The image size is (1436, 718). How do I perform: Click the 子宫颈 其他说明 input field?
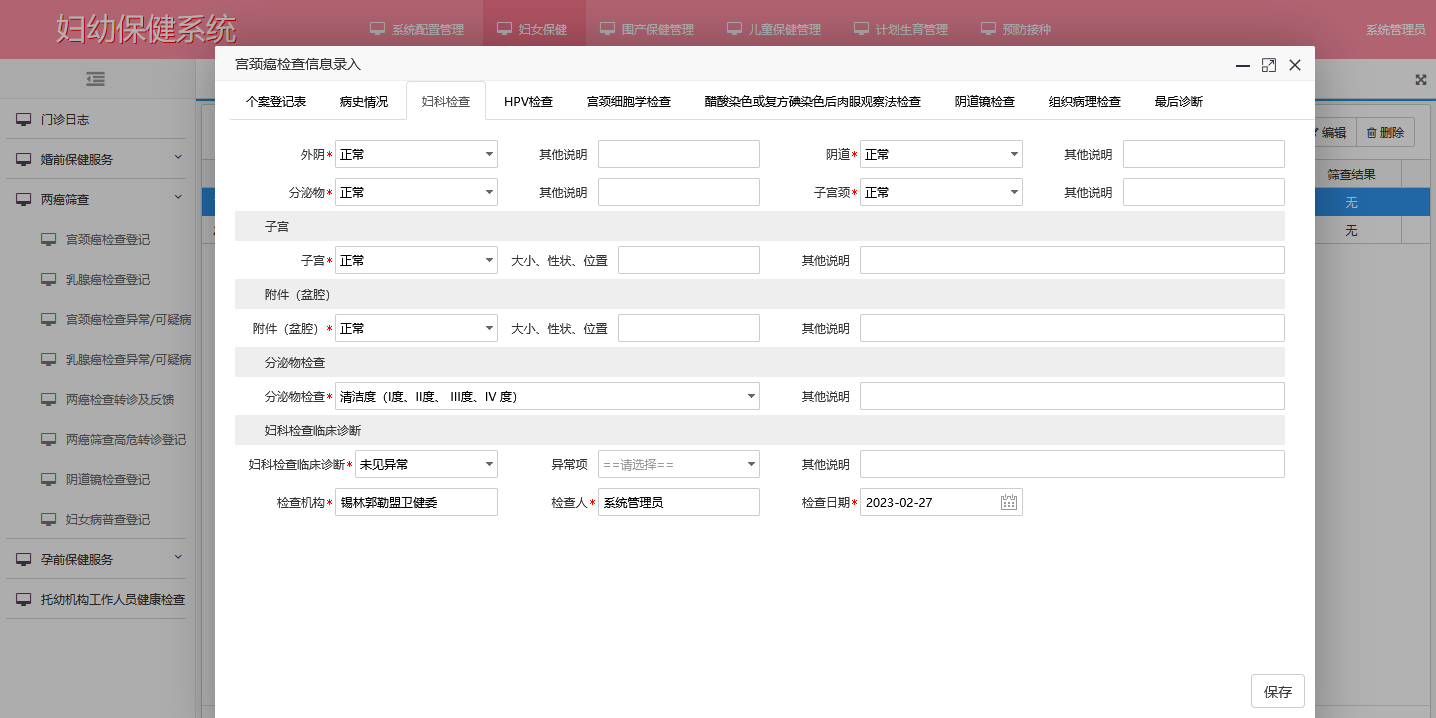point(1204,192)
